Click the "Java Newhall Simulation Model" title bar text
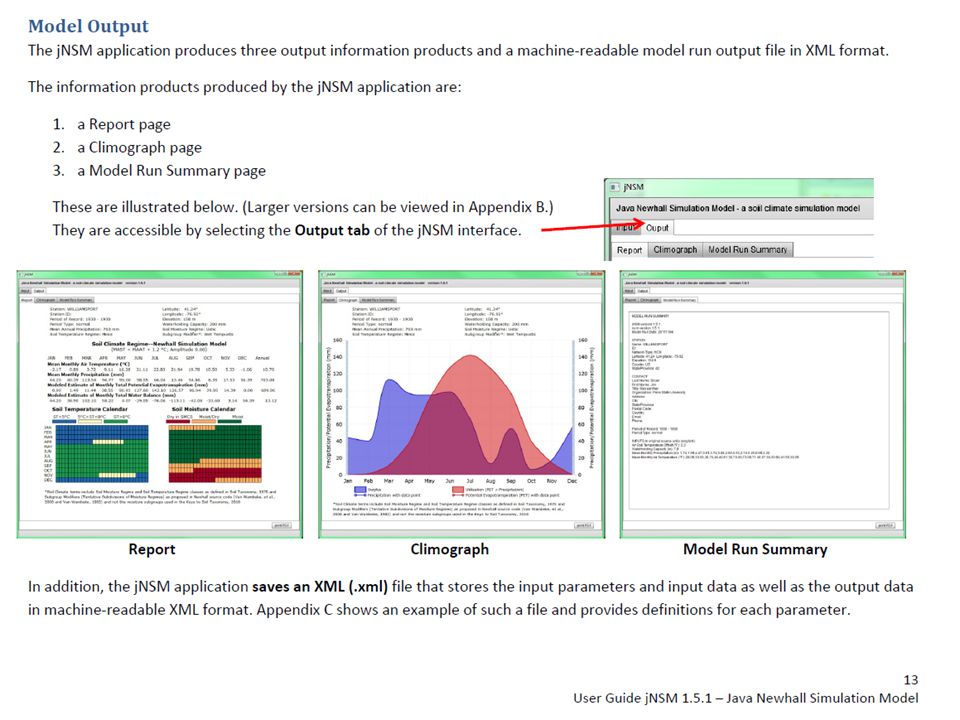This screenshot has height=720, width=960. point(738,208)
